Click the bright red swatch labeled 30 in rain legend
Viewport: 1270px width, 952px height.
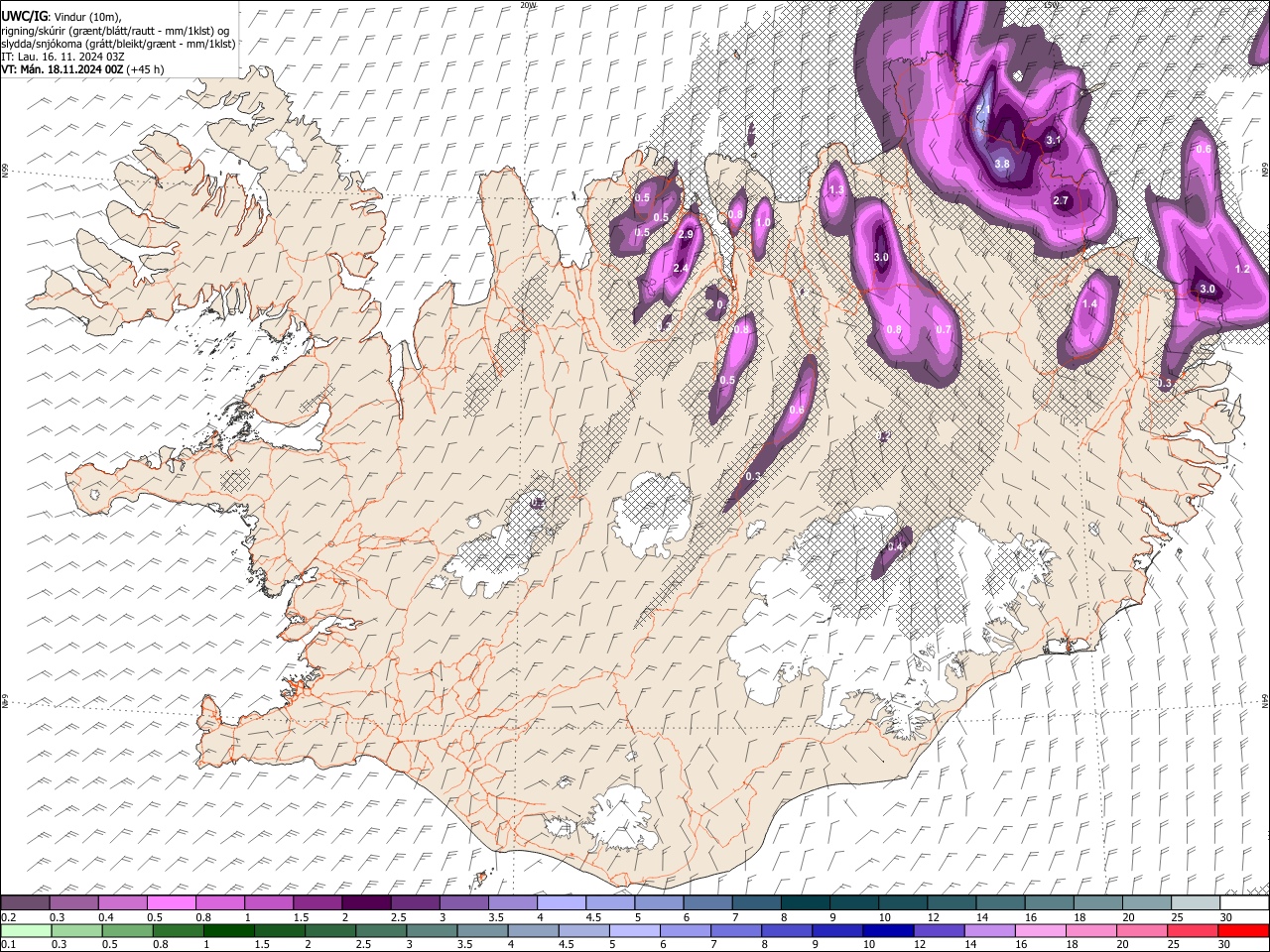coord(1243,930)
